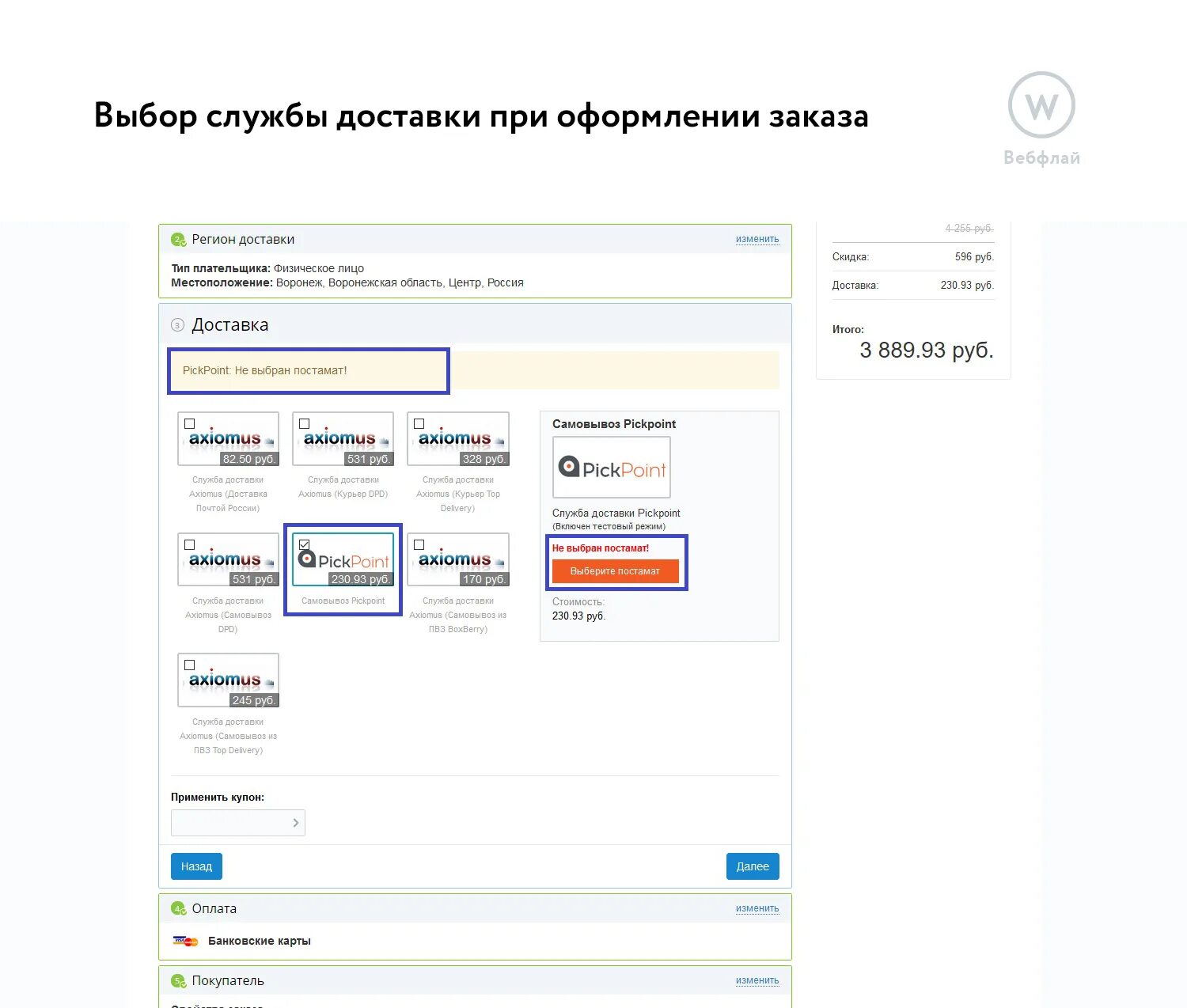1187x1008 pixels.
Task: Click green step 2 icon by Регион доставки
Action: (179, 240)
